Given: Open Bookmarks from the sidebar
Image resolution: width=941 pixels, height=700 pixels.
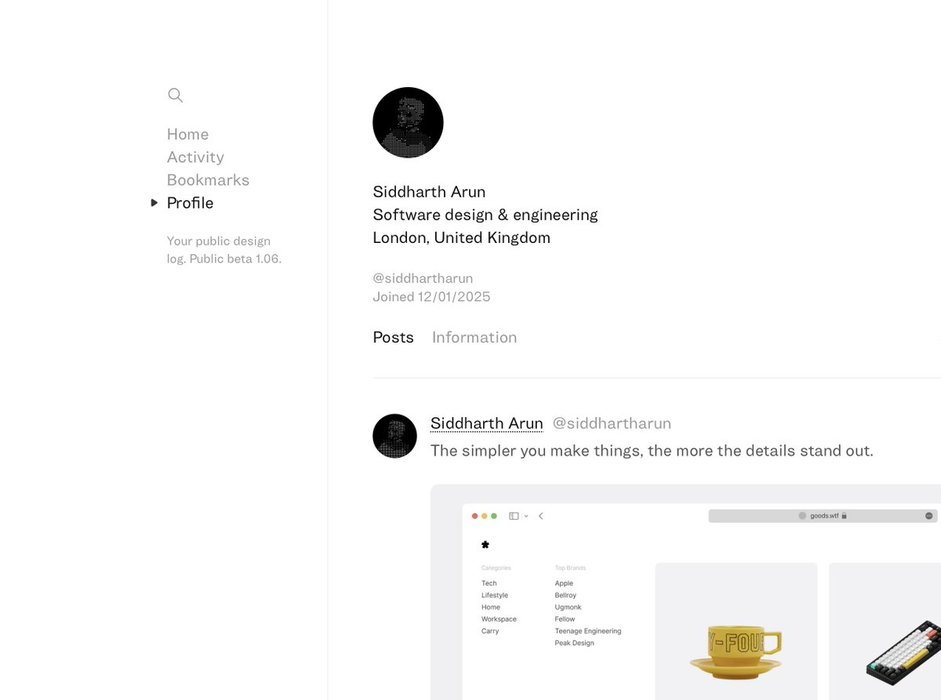Looking at the screenshot, I should click(x=208, y=180).
